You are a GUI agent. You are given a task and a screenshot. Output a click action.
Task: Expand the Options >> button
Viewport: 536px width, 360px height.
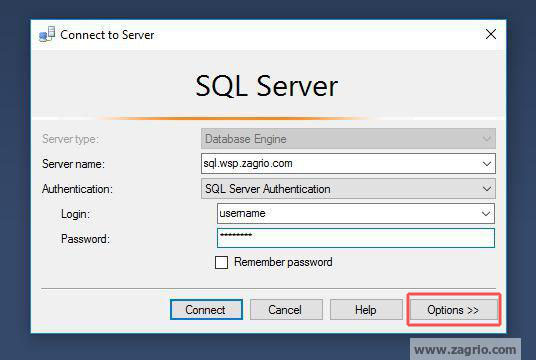(454, 310)
